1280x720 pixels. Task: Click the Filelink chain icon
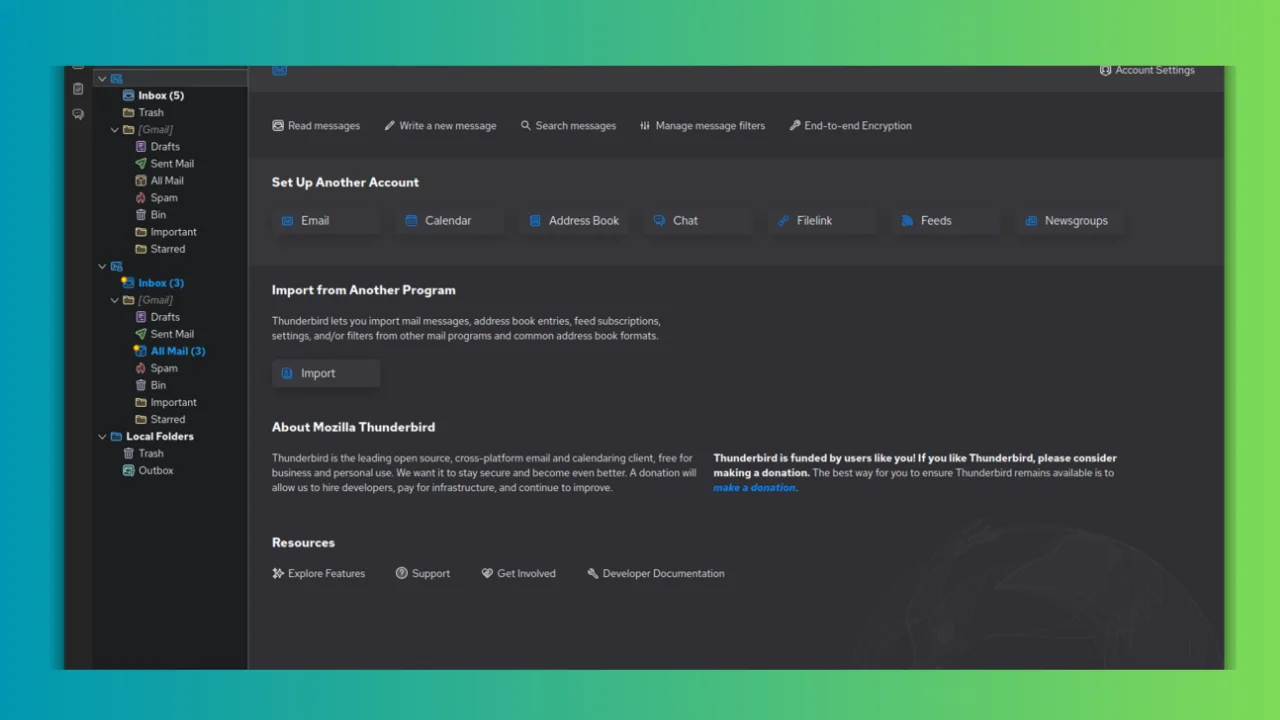pos(783,221)
